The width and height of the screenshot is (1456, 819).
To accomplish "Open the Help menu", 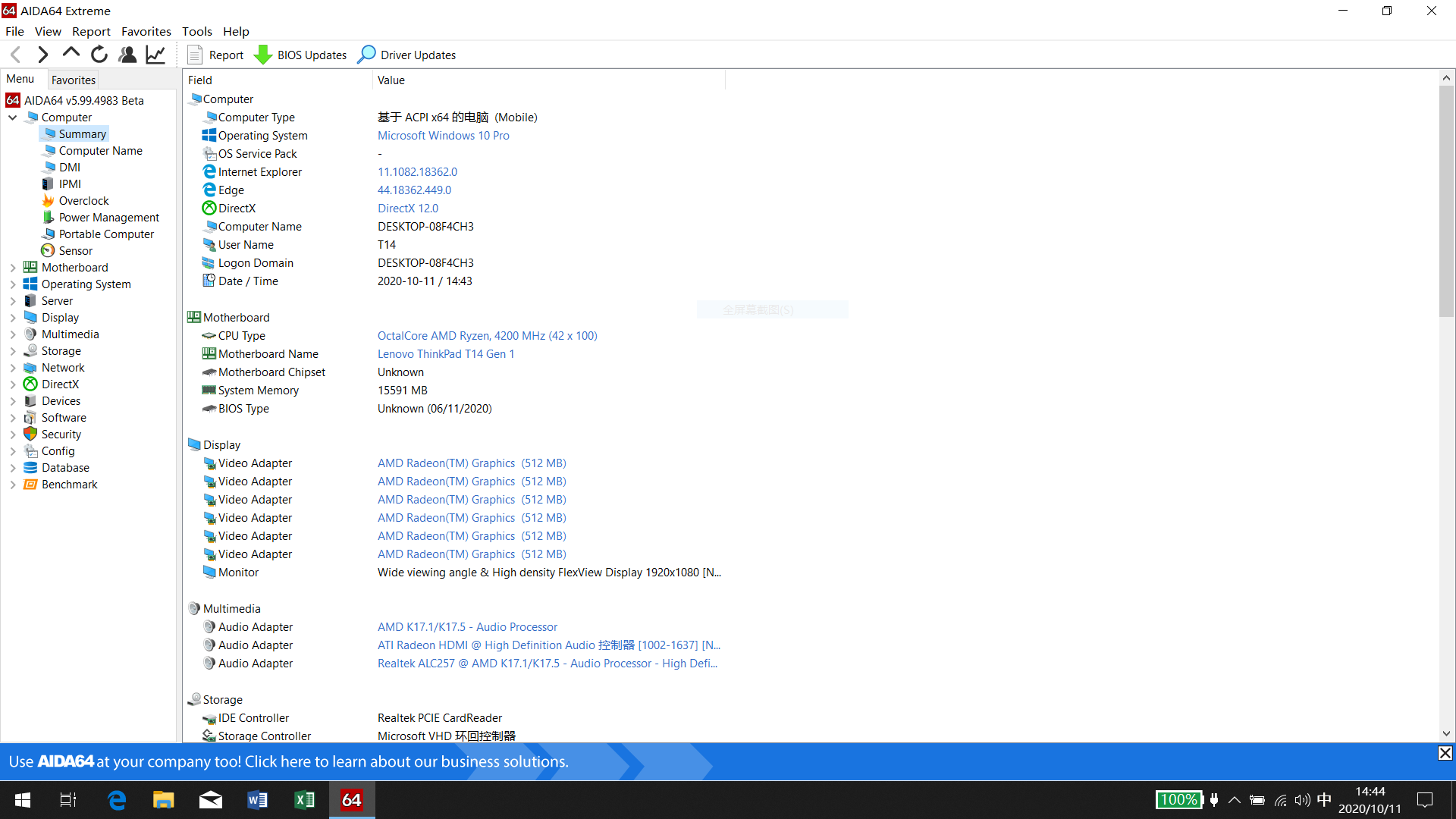I will [236, 31].
